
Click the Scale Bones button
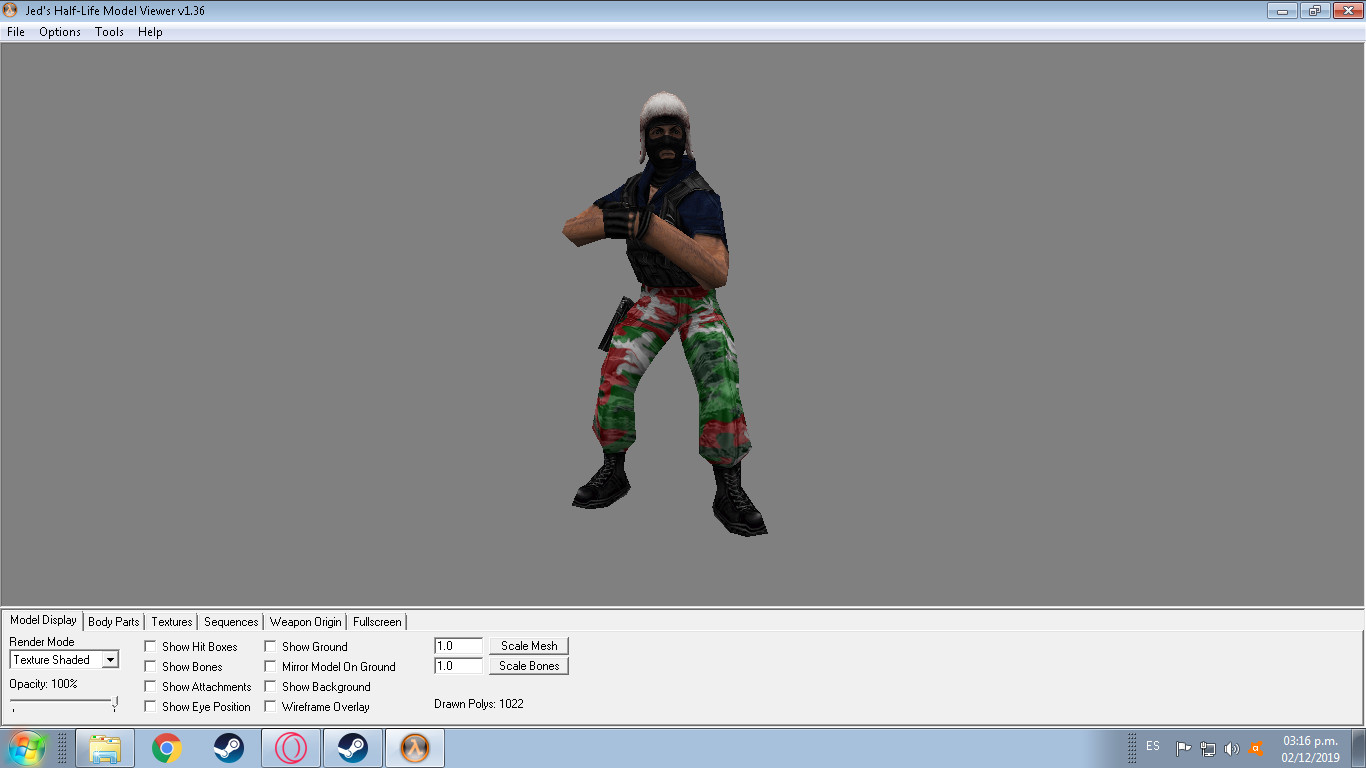[x=529, y=666]
